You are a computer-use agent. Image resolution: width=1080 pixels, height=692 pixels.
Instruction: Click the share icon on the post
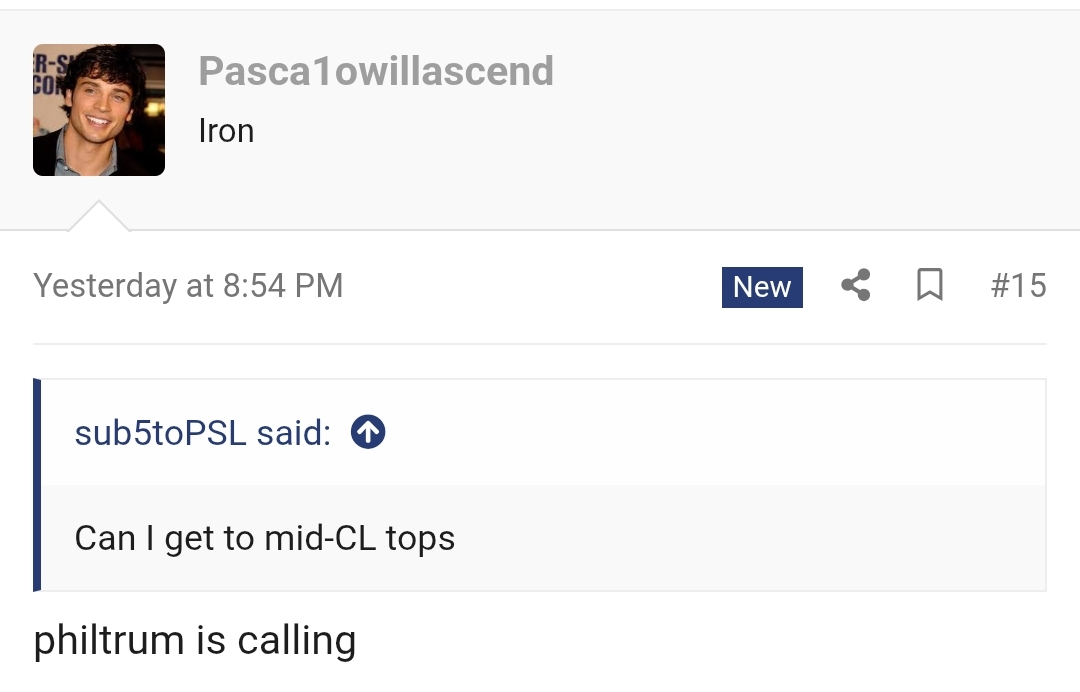coord(855,286)
